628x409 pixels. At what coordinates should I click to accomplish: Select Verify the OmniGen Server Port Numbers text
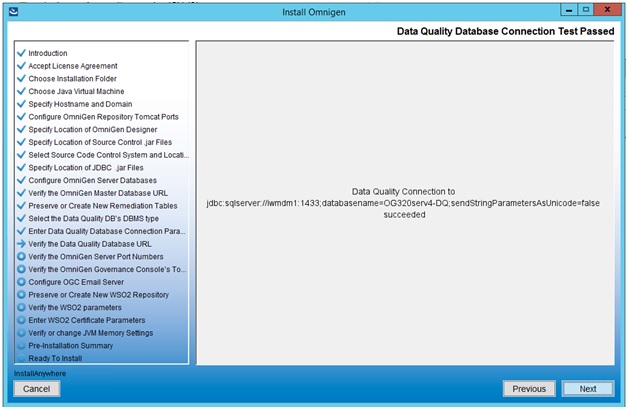click(96, 257)
